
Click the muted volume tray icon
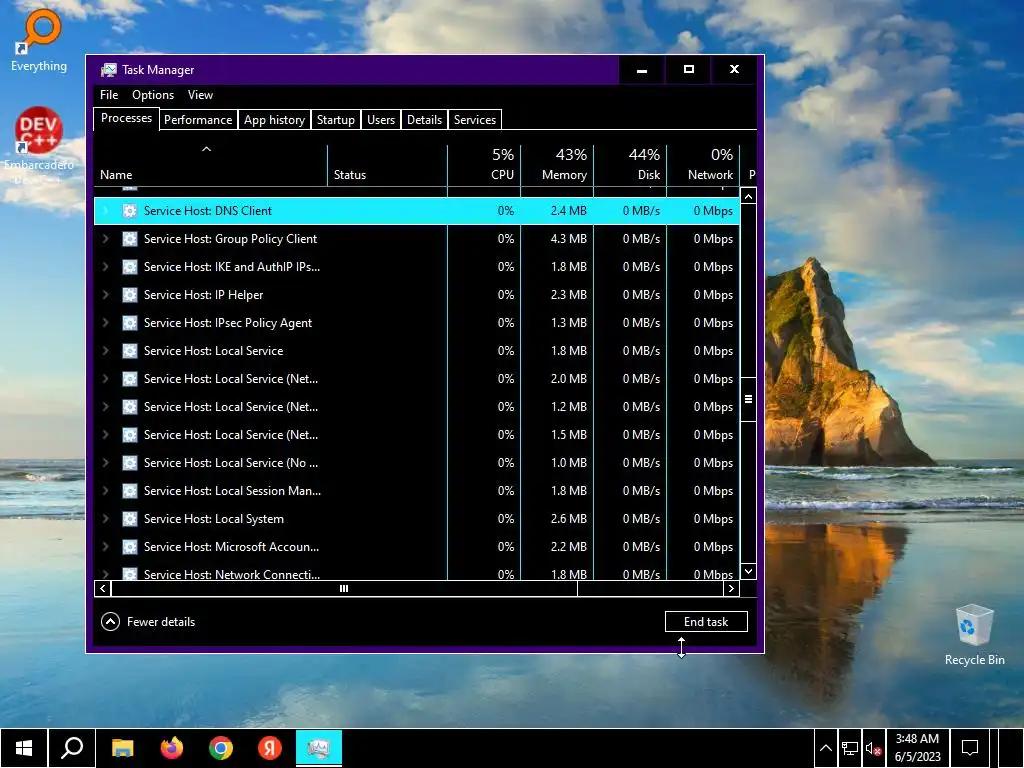point(874,748)
